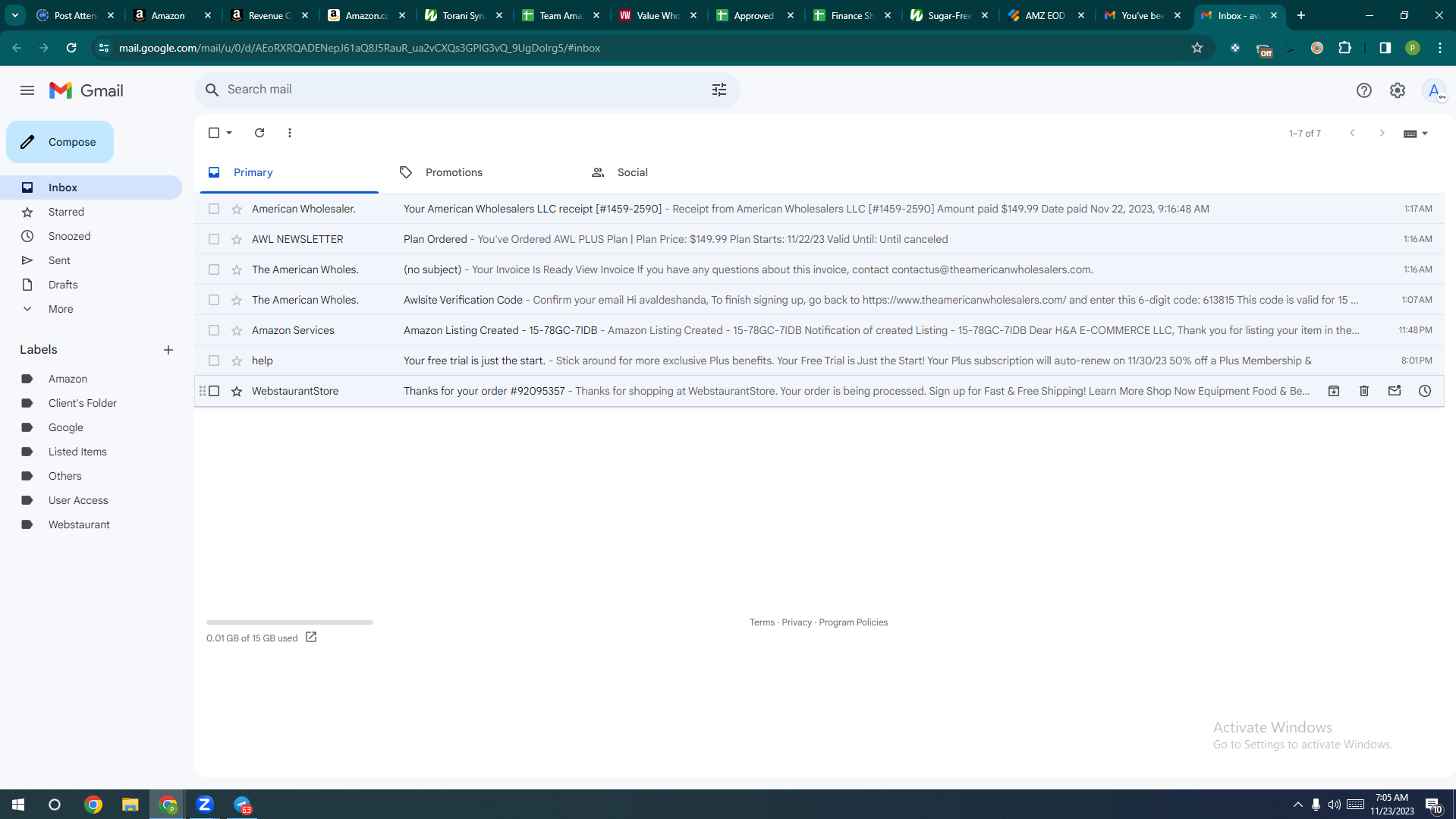Go to older emails page arrow
This screenshot has height=819, width=1456.
1382,133
